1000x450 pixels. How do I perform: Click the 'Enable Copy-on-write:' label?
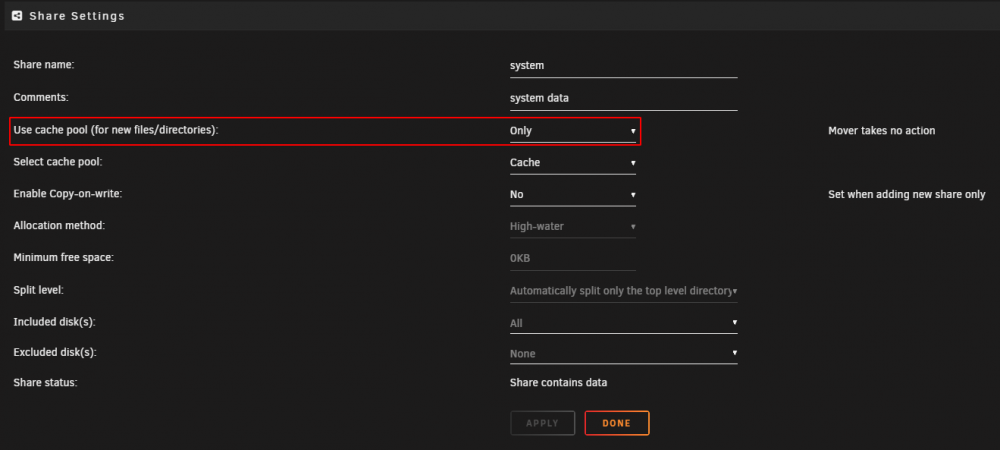(x=68, y=194)
